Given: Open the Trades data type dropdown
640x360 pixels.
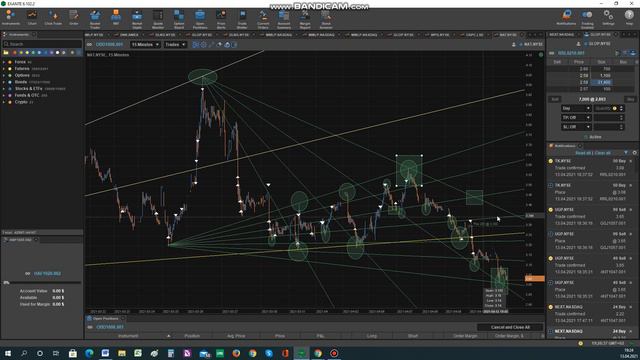Looking at the screenshot, I should pos(175,44).
